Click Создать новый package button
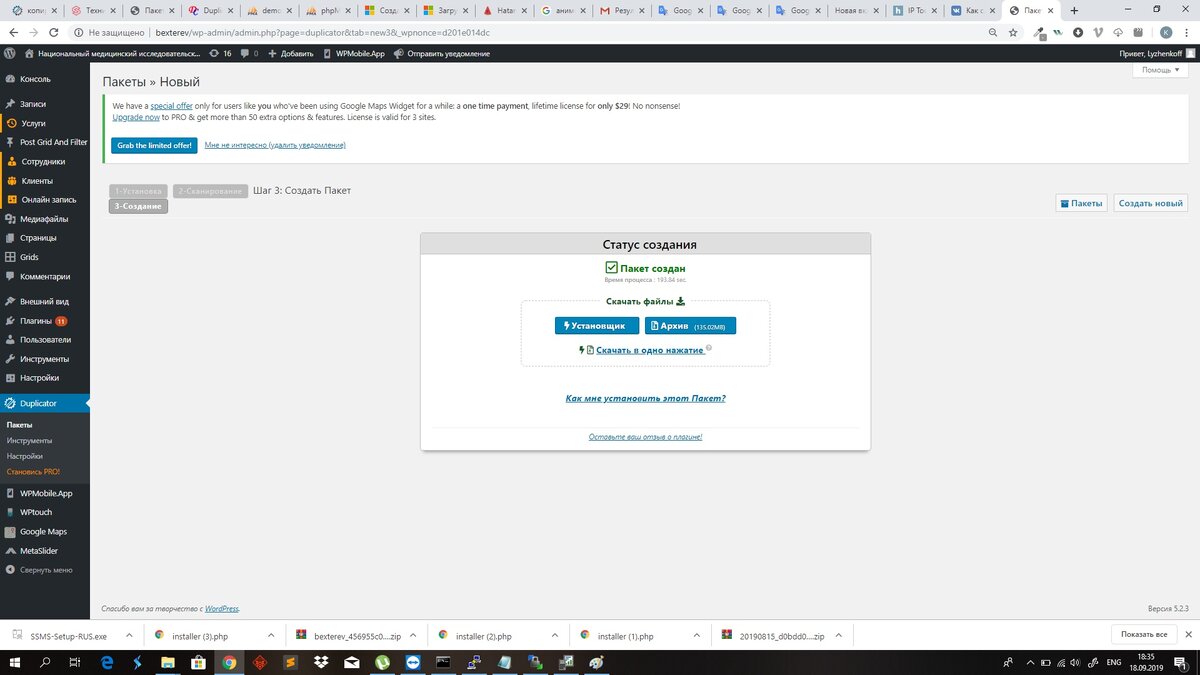 1150,203
